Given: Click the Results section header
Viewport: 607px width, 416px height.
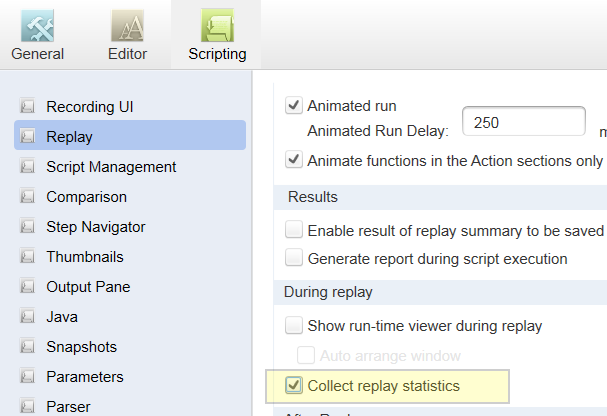Looking at the screenshot, I should tap(440, 197).
